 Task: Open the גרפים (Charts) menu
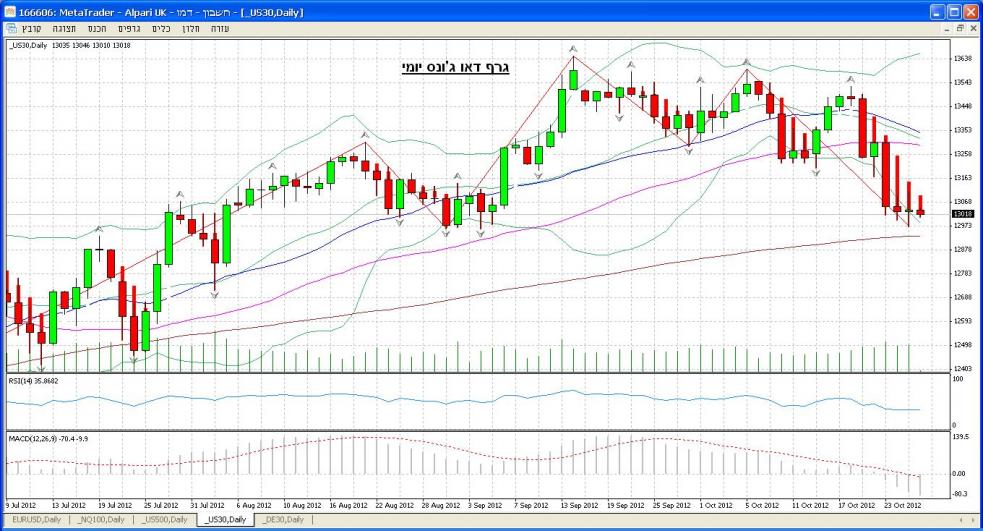(129, 29)
